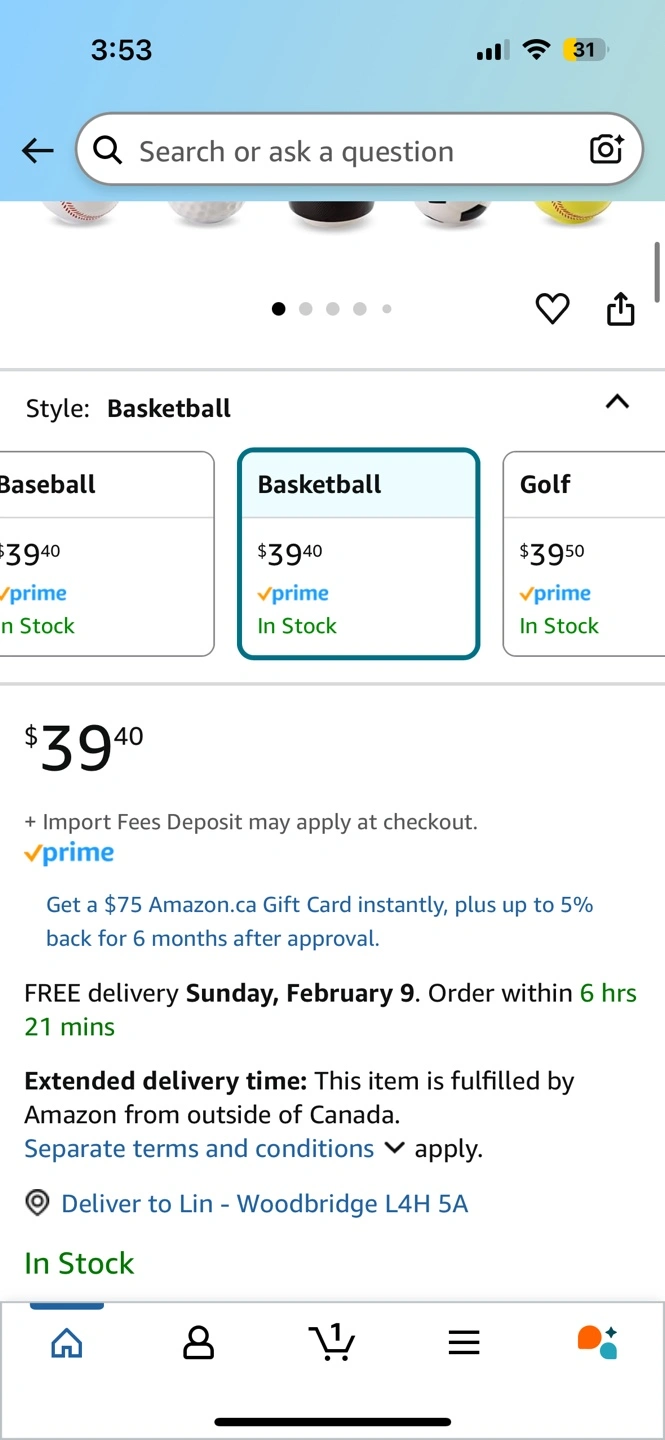
Task: Select the Baseball style option
Action: (x=105, y=554)
